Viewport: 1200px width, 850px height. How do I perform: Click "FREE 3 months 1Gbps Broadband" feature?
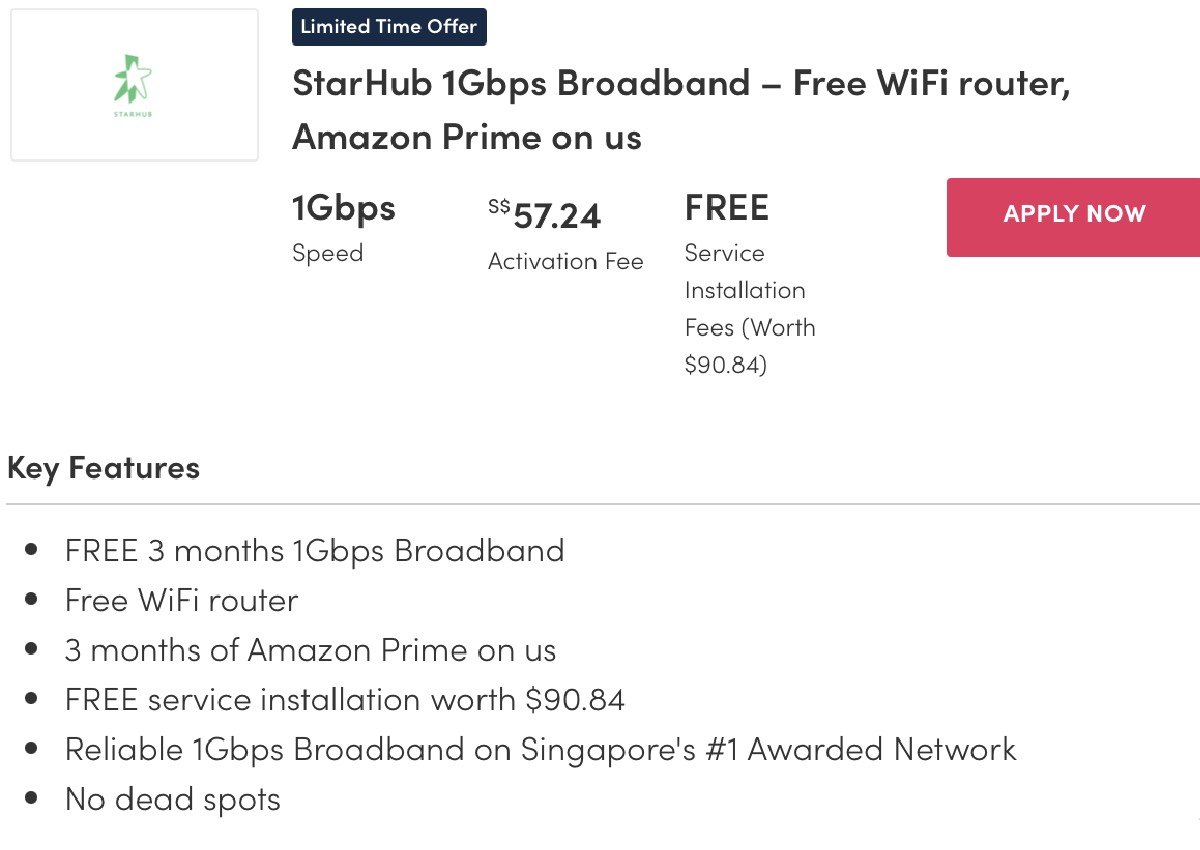[x=314, y=550]
